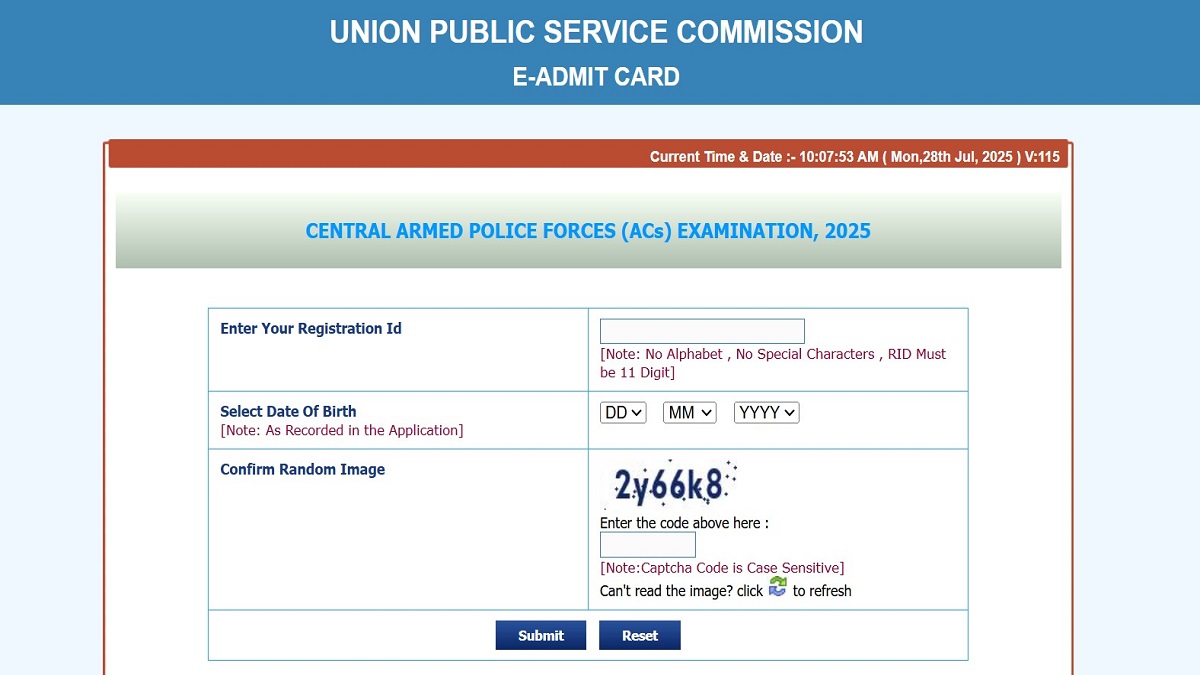
Task: Open the DD day dropdown
Action: click(623, 412)
